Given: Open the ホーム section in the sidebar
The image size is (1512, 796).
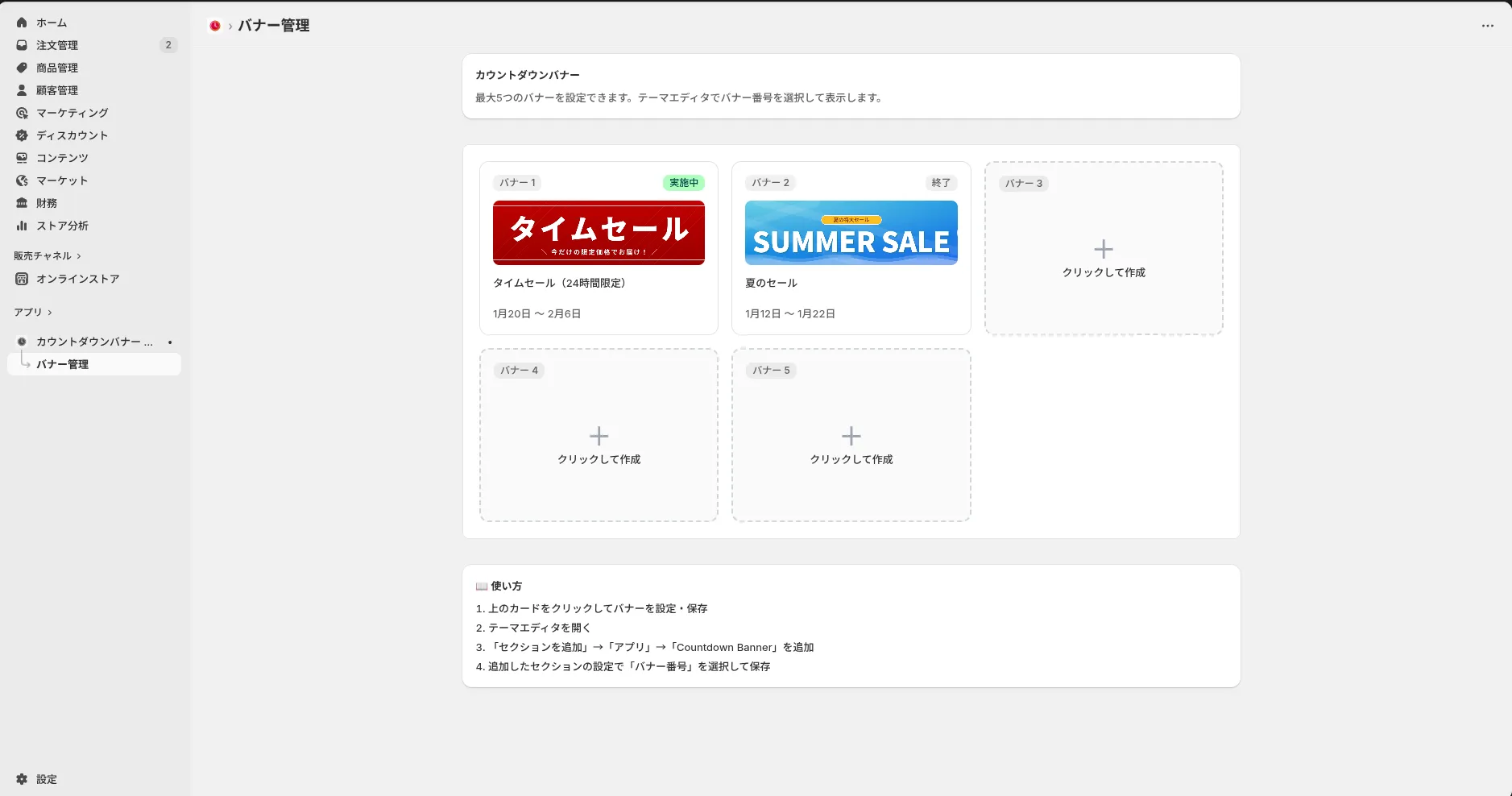Looking at the screenshot, I should click(x=21, y=22).
